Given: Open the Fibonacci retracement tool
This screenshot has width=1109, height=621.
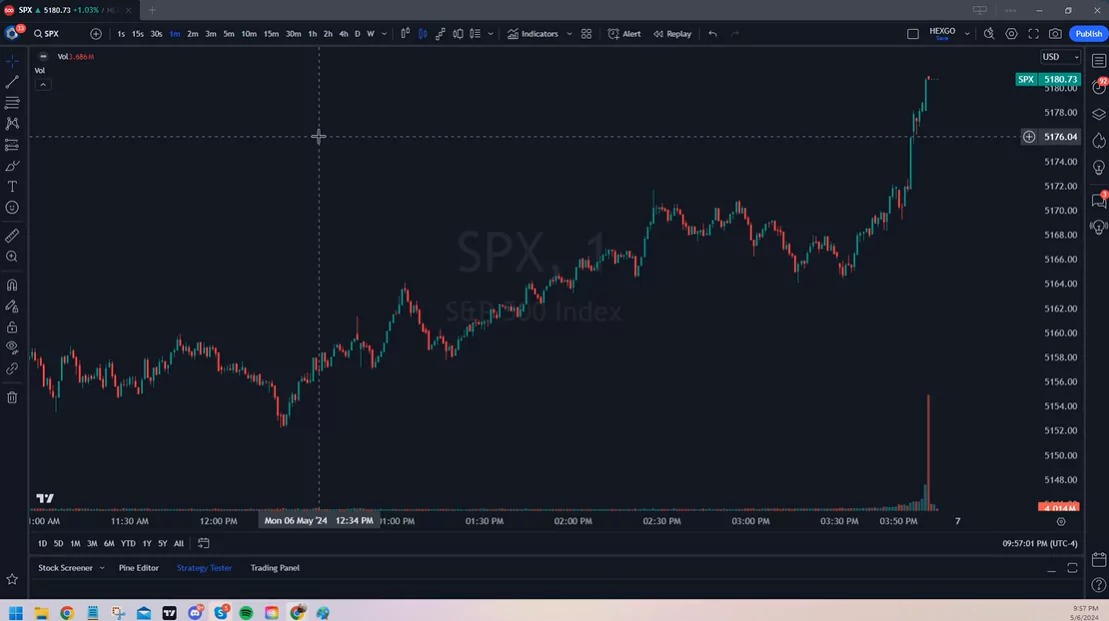Looking at the screenshot, I should (x=12, y=100).
